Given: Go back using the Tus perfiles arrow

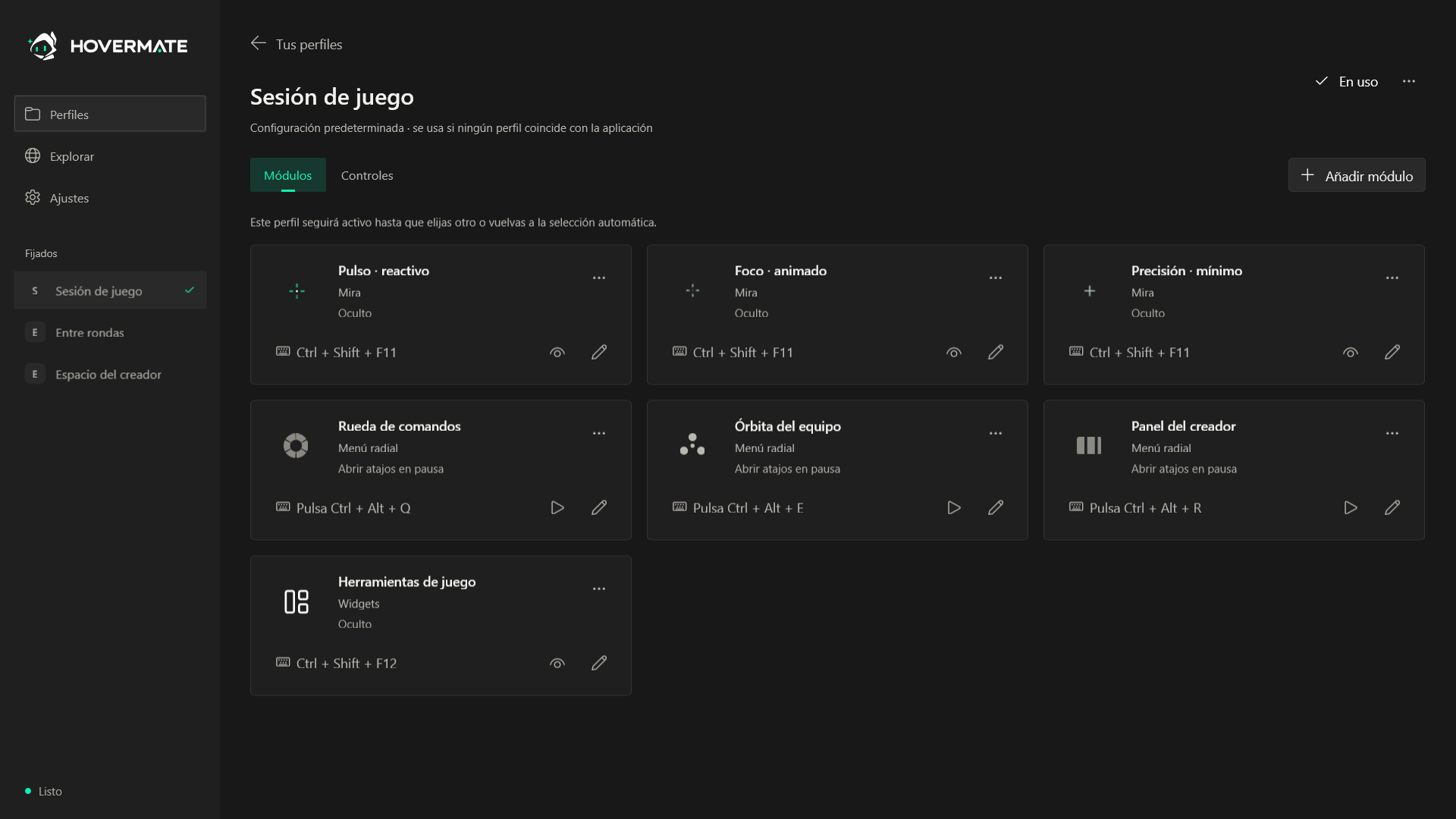Looking at the screenshot, I should [259, 43].
